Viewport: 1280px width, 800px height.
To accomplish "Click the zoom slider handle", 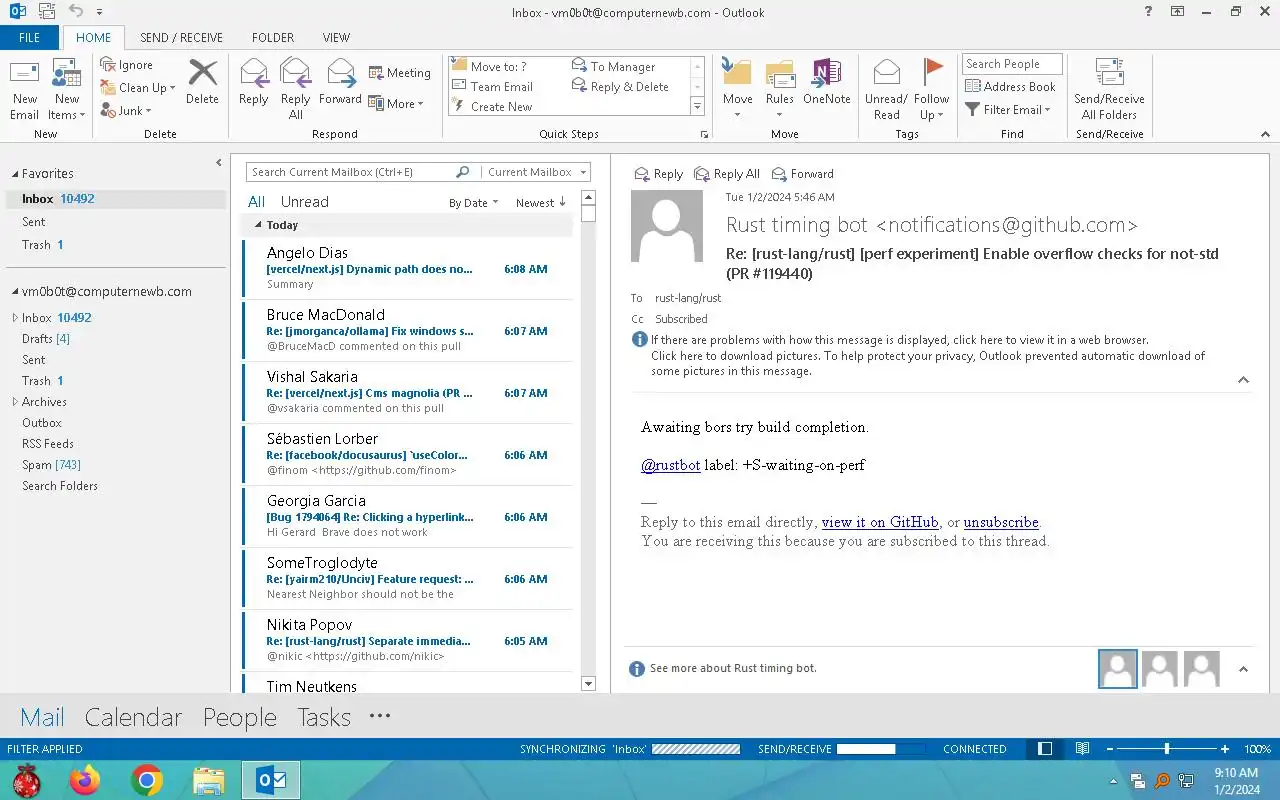I will coord(1167,749).
